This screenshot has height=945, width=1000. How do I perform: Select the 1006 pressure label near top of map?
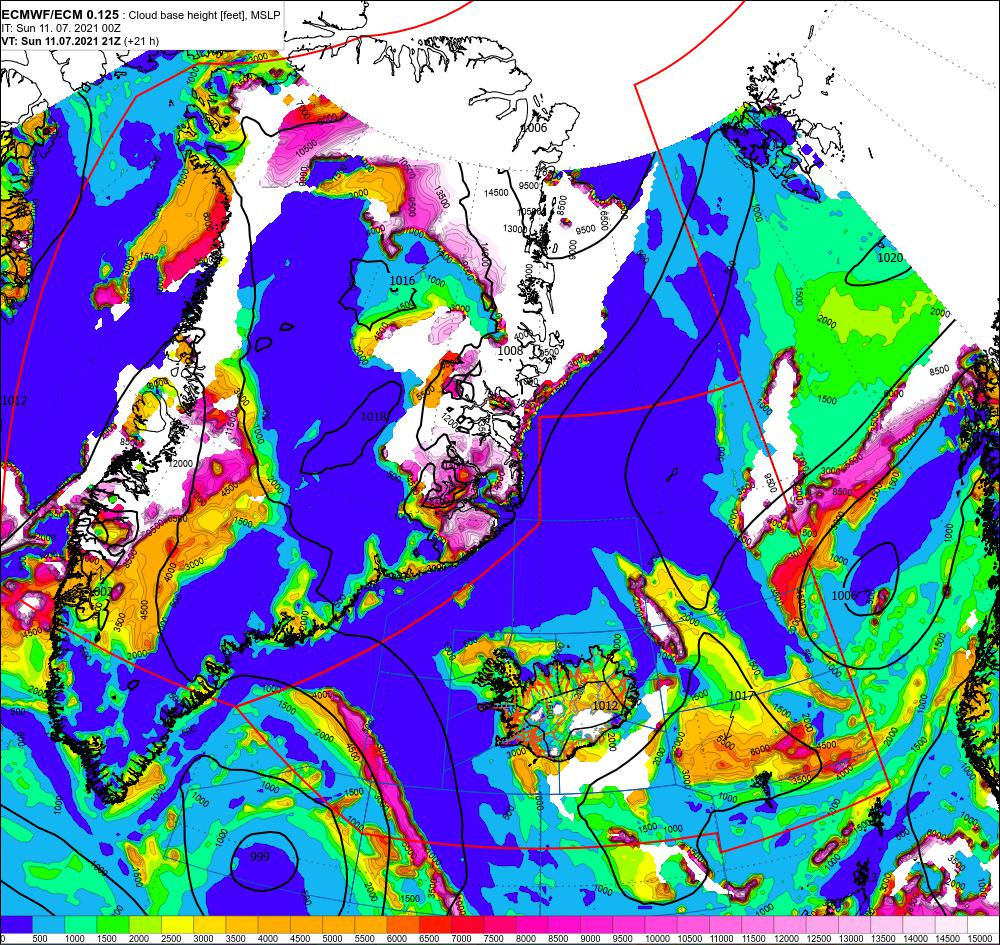[534, 128]
